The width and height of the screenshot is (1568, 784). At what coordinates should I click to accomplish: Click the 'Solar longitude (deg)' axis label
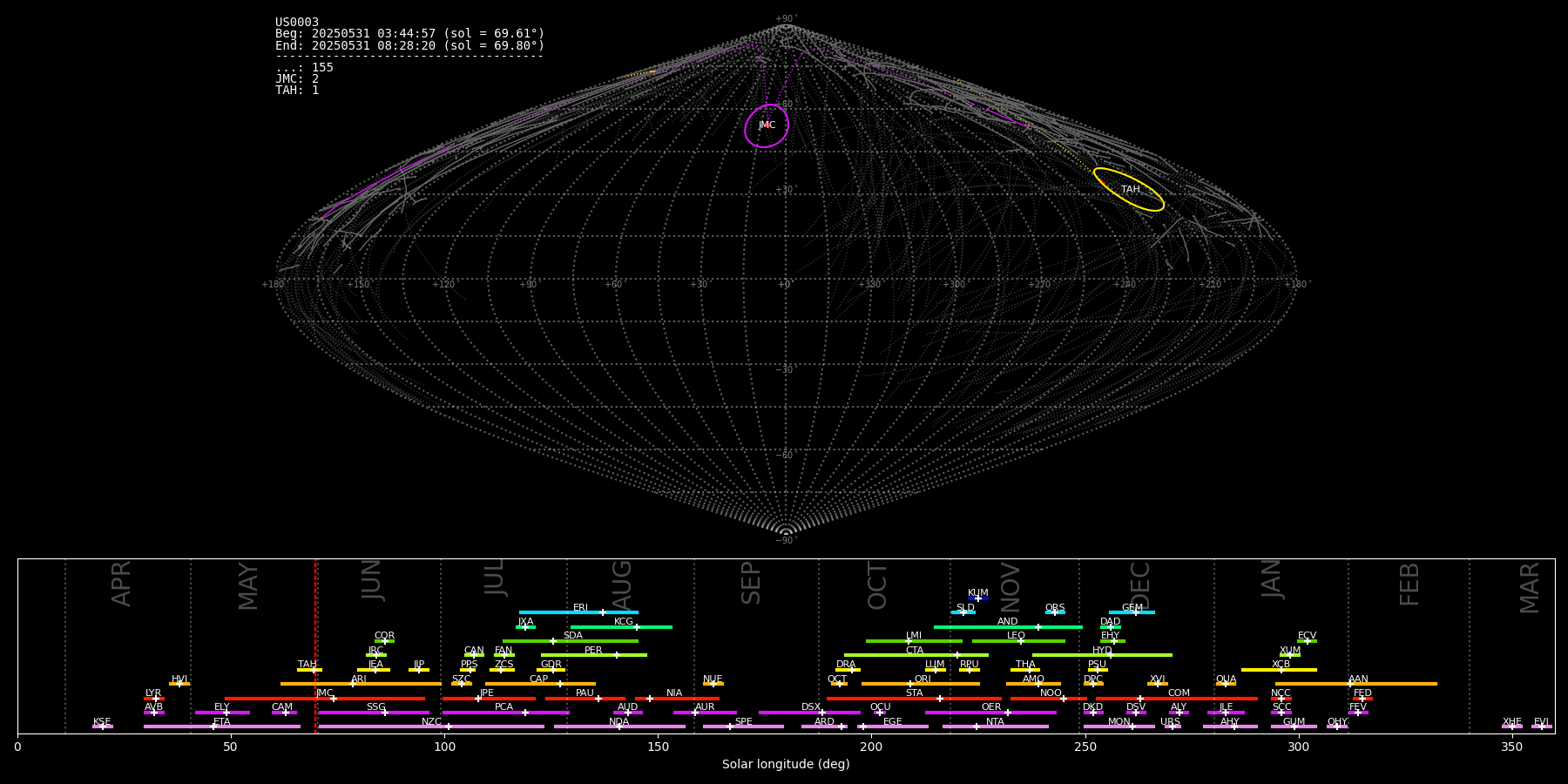pos(786,764)
